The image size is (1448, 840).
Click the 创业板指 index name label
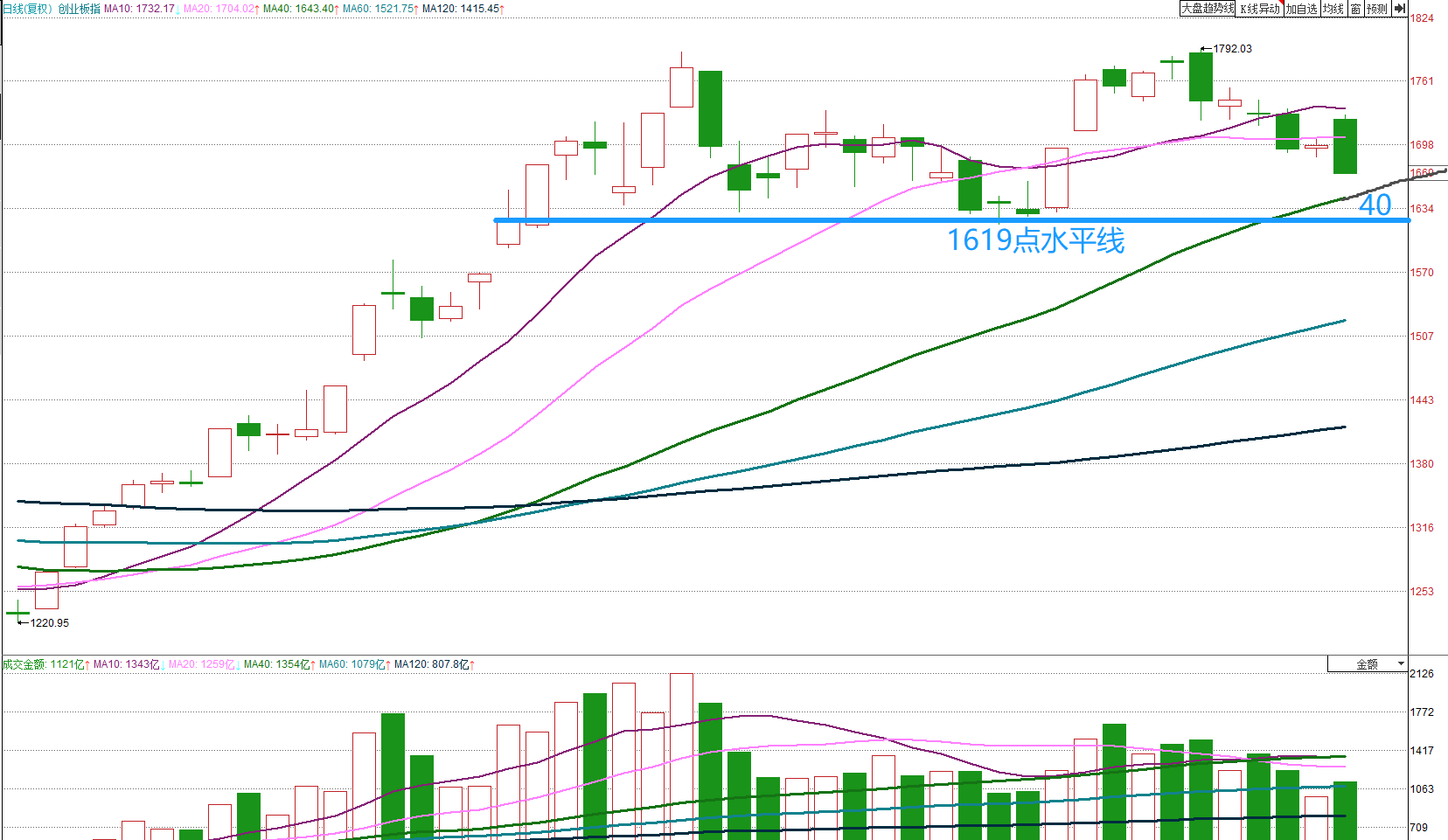[x=79, y=9]
